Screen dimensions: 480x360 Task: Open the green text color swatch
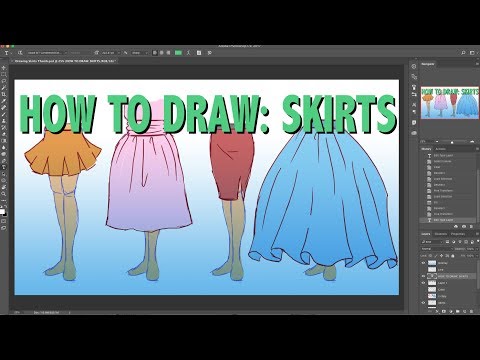click(178, 53)
